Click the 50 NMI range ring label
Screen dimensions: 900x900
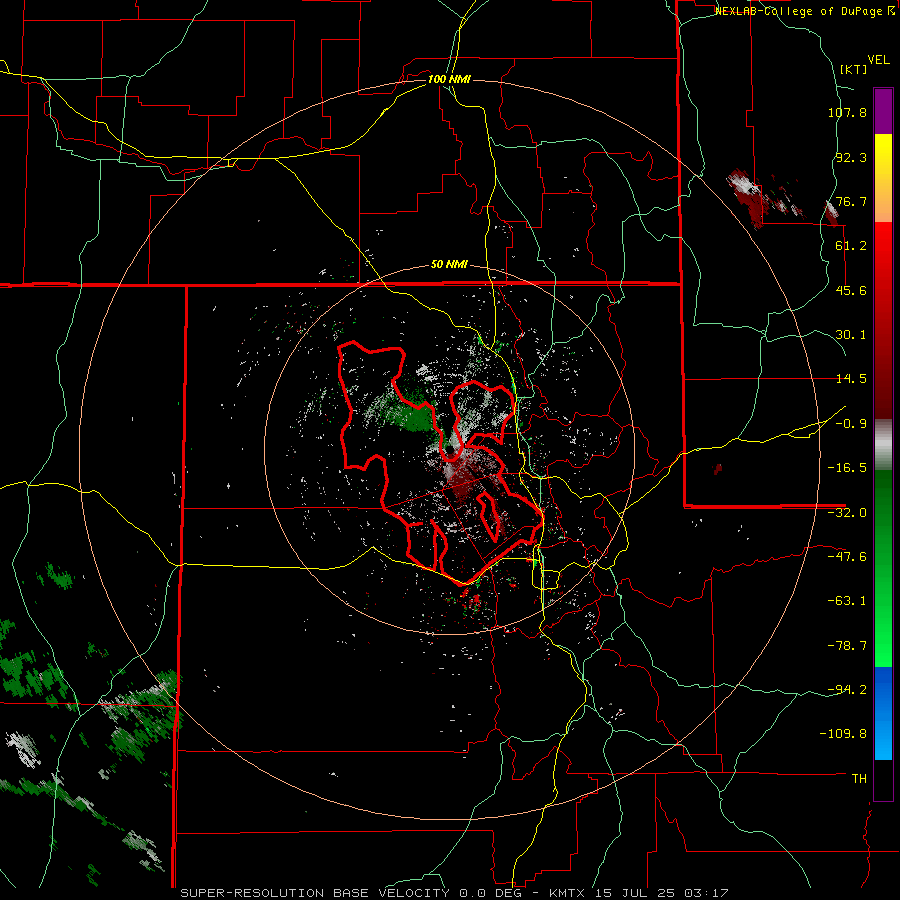pos(449,265)
